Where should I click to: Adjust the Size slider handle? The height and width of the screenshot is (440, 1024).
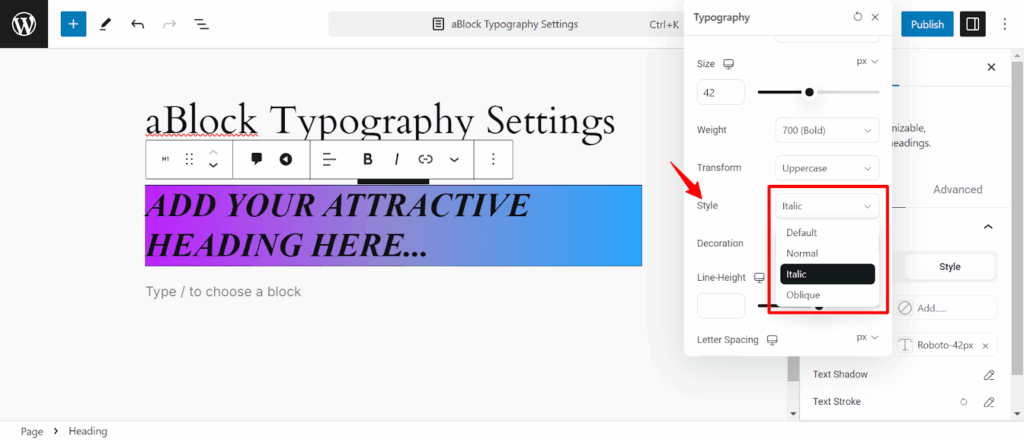[x=809, y=92]
